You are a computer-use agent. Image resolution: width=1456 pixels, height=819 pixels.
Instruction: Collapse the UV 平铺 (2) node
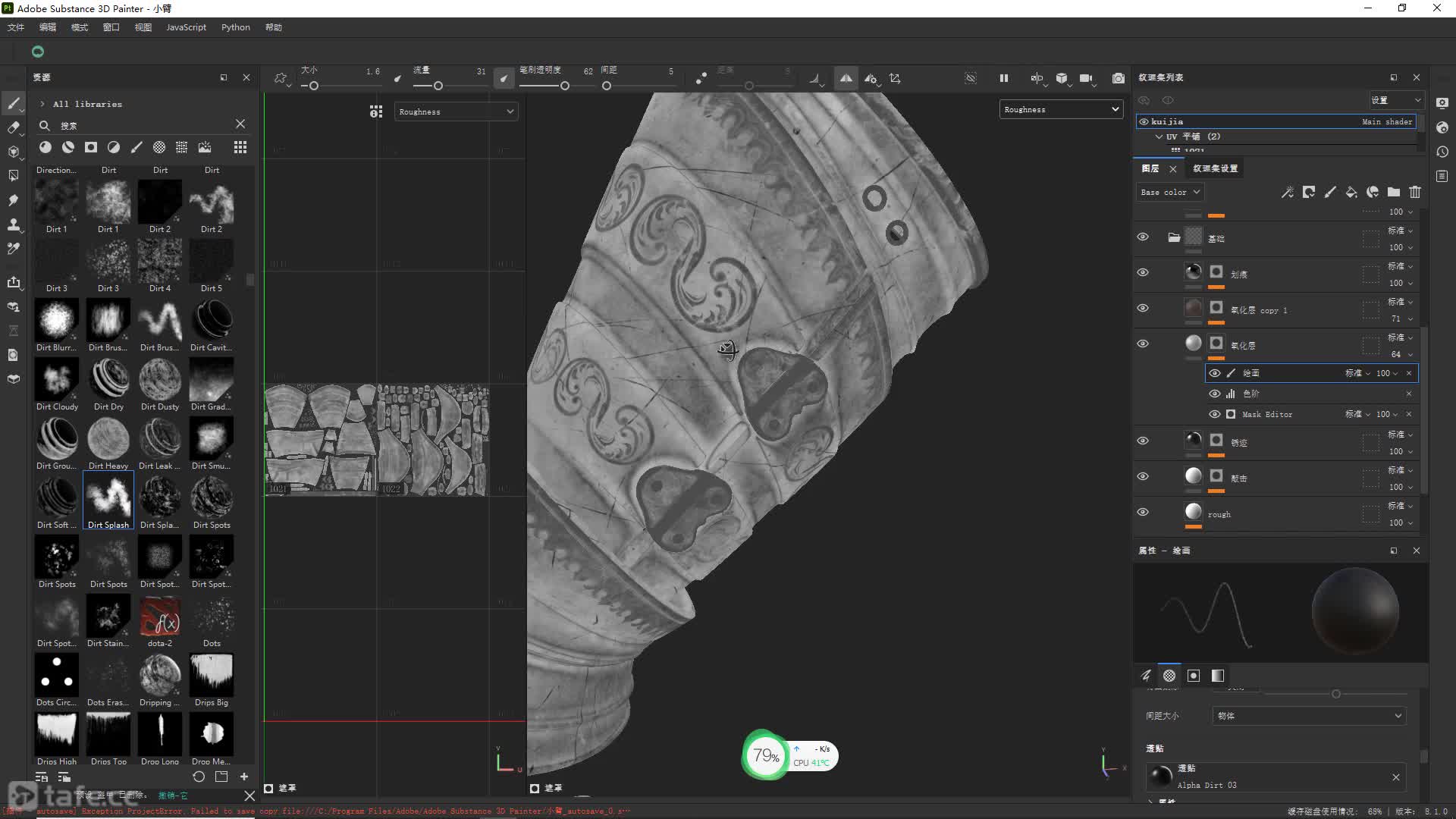(x=1159, y=136)
